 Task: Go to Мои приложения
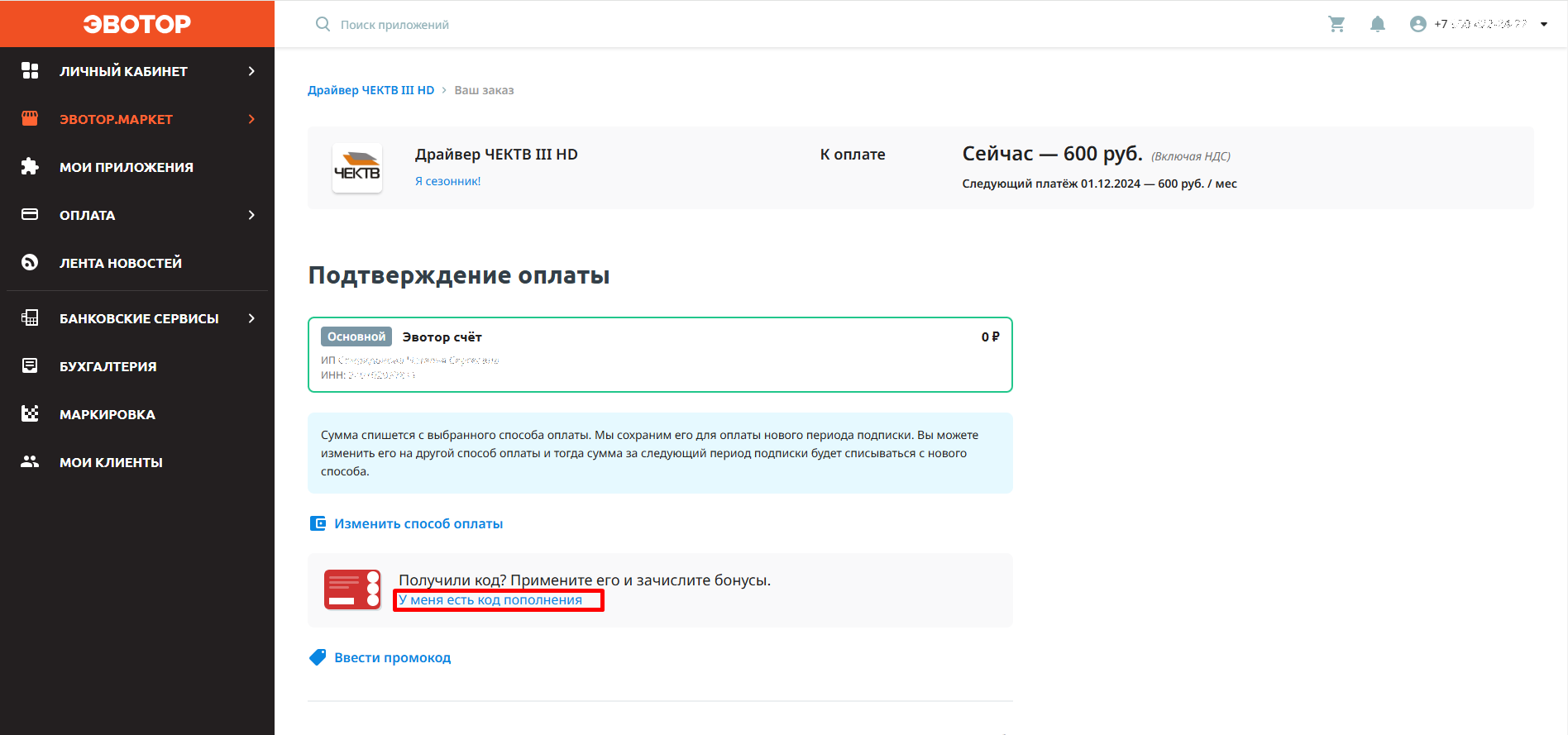coord(137,167)
